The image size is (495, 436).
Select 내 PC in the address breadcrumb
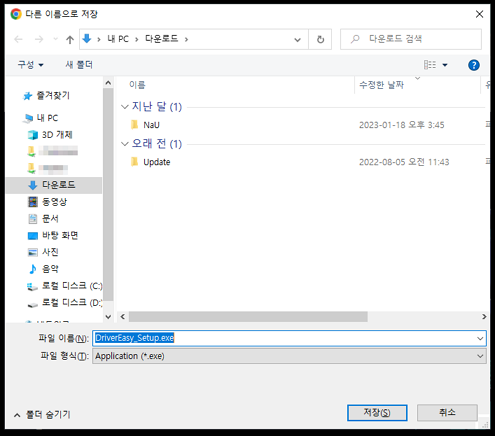coord(118,39)
